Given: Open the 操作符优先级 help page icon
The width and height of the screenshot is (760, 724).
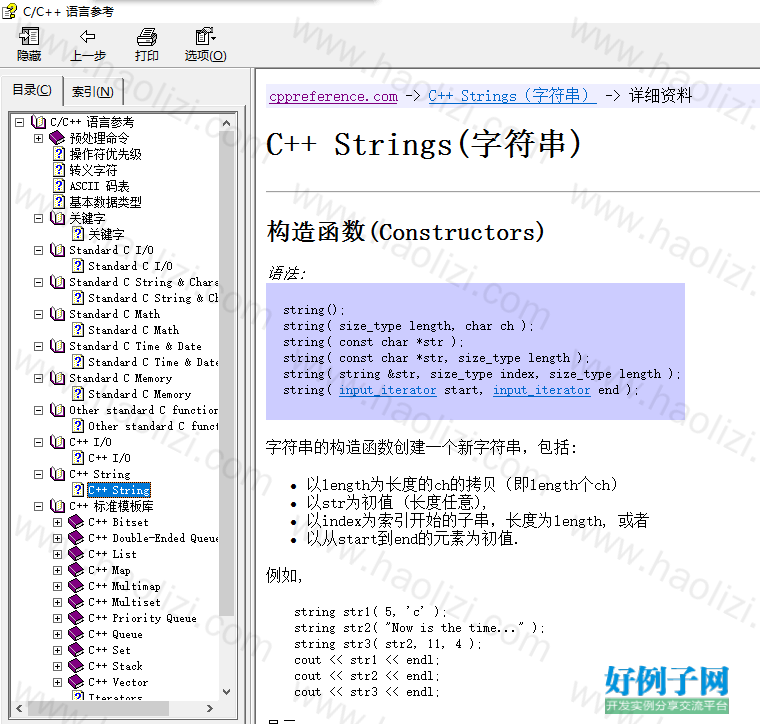Looking at the screenshot, I should click(x=59, y=154).
